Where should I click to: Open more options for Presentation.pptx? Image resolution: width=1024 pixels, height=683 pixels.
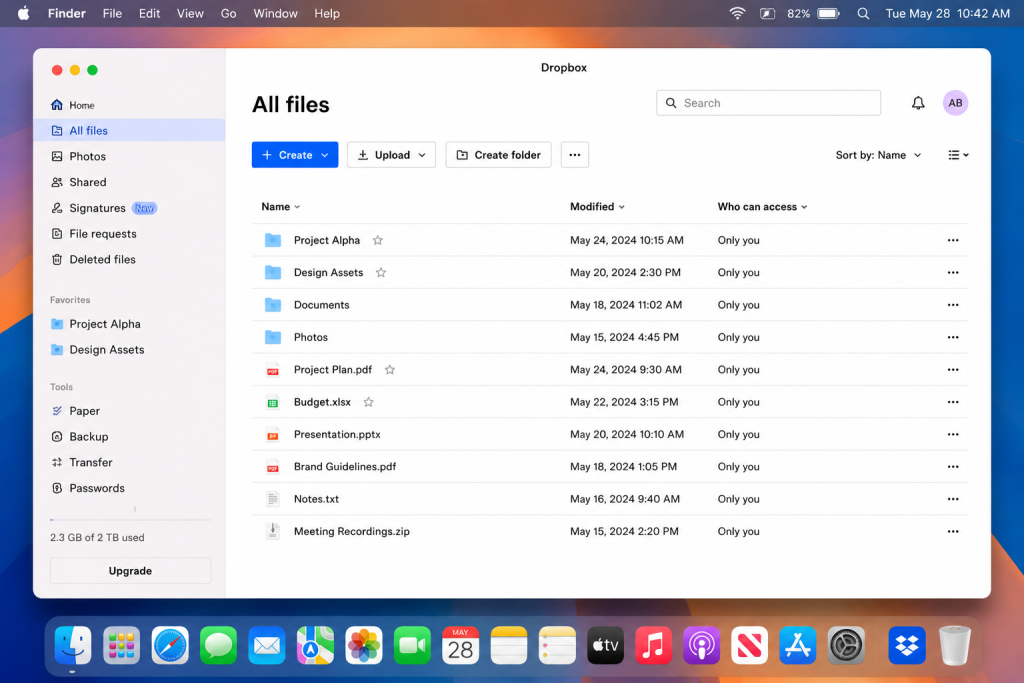coord(953,434)
